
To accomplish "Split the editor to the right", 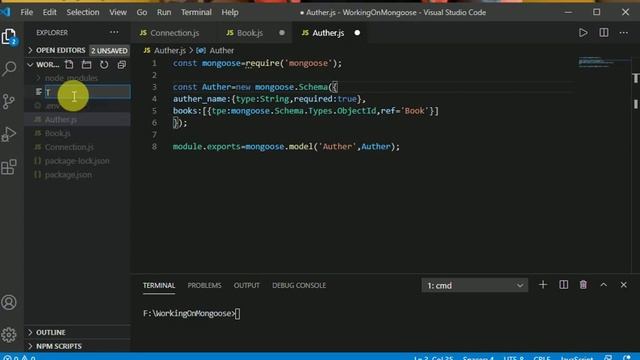I will 604,33.
